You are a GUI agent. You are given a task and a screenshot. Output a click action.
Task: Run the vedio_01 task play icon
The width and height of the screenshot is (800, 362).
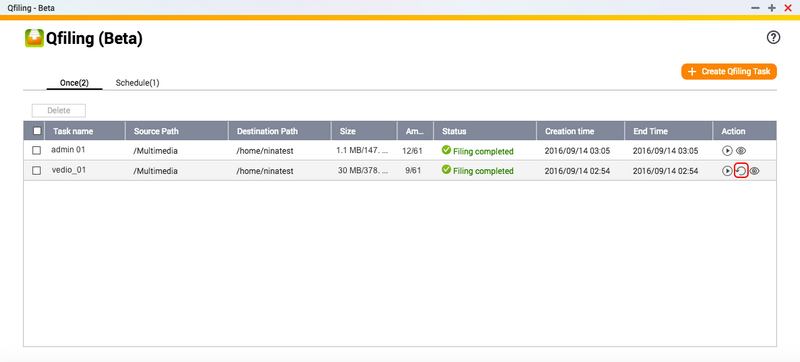coord(728,171)
